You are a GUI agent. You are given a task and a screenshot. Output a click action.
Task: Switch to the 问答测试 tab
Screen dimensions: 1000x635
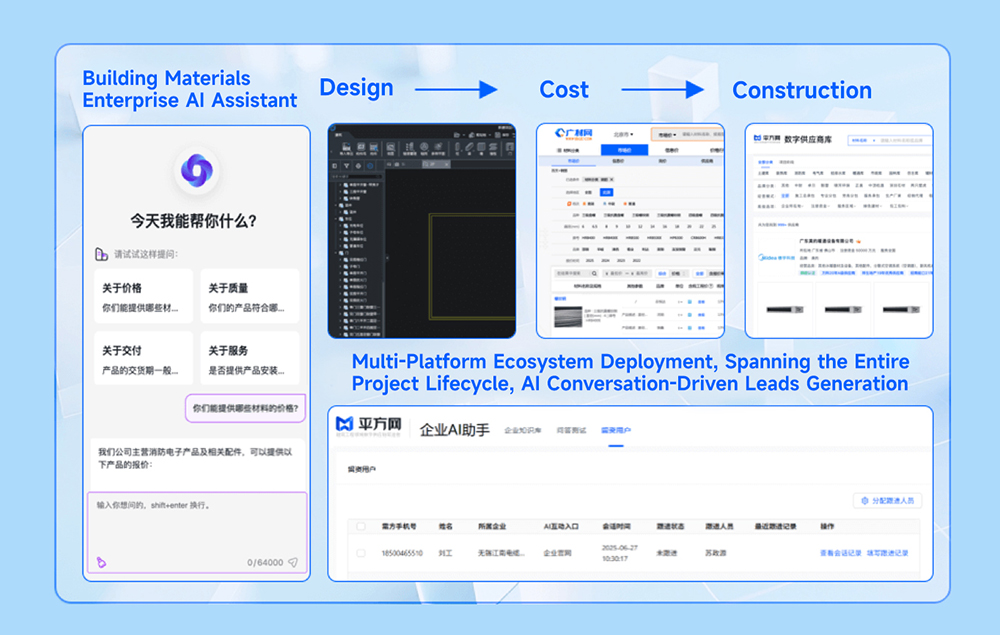[571, 430]
